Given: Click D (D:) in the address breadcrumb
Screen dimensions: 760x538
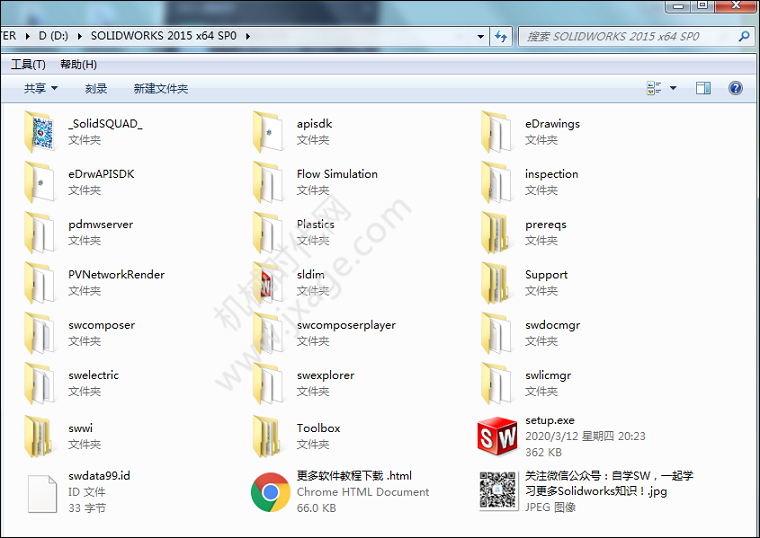Looking at the screenshot, I should click(53, 36).
